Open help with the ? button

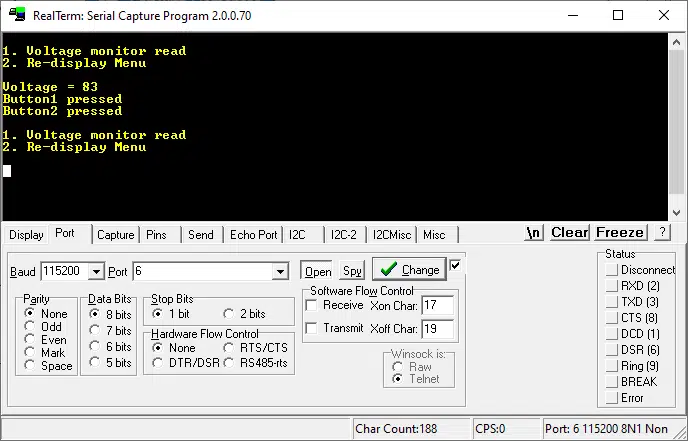pyautogui.click(x=663, y=233)
